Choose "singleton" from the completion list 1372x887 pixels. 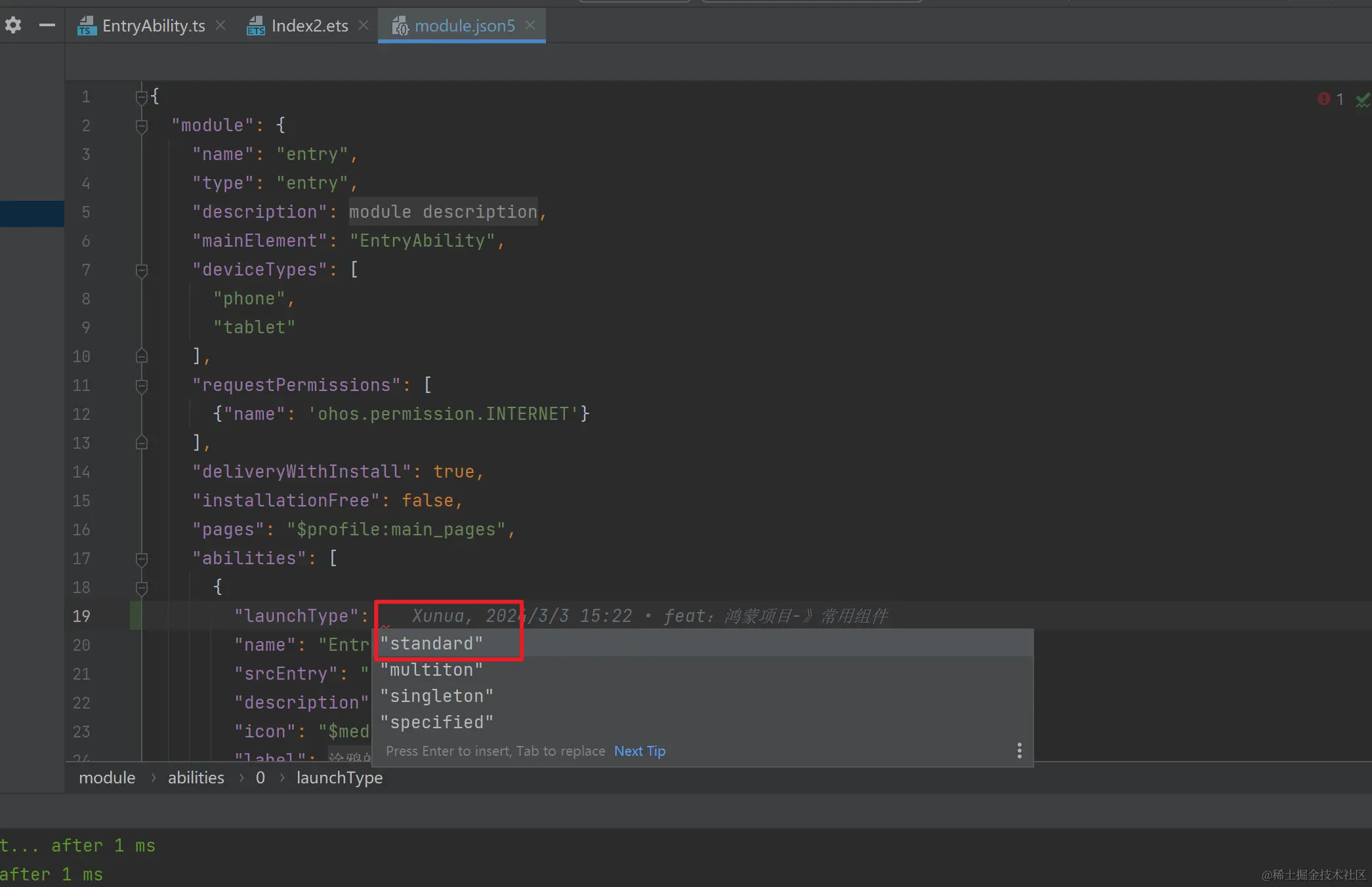coord(703,695)
